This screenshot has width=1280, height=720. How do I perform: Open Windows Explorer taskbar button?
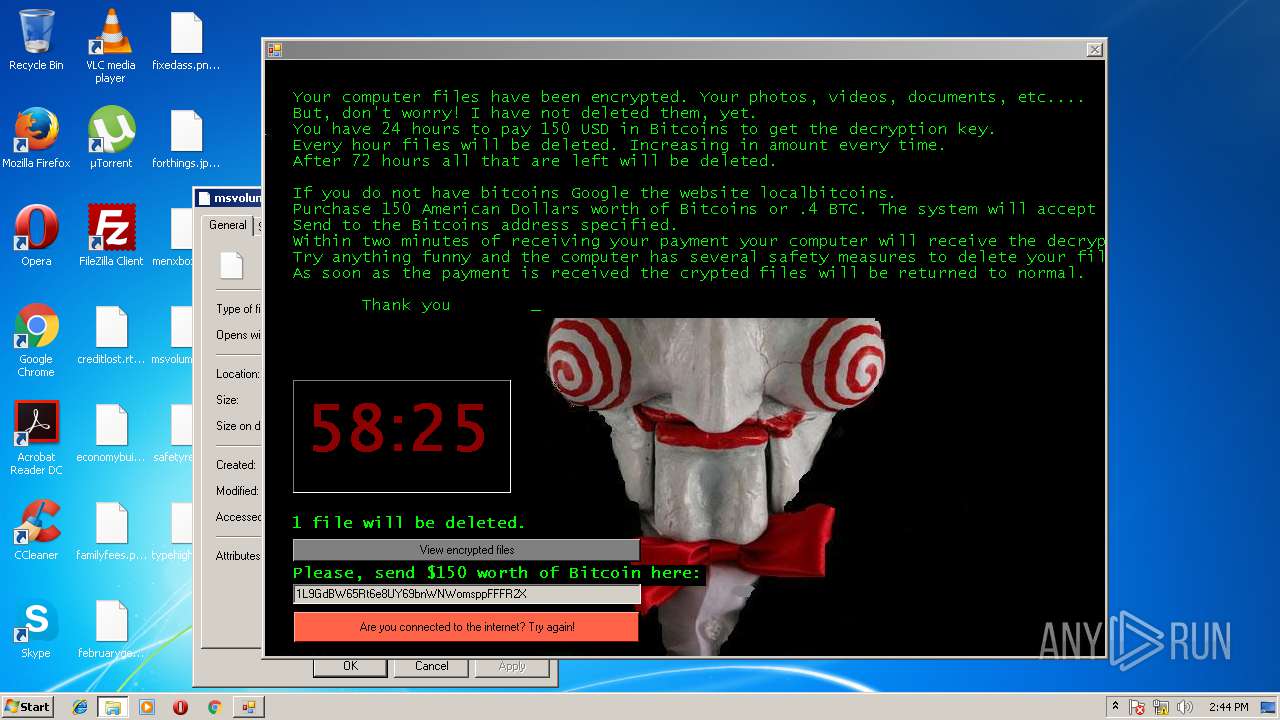pyautogui.click(x=113, y=707)
